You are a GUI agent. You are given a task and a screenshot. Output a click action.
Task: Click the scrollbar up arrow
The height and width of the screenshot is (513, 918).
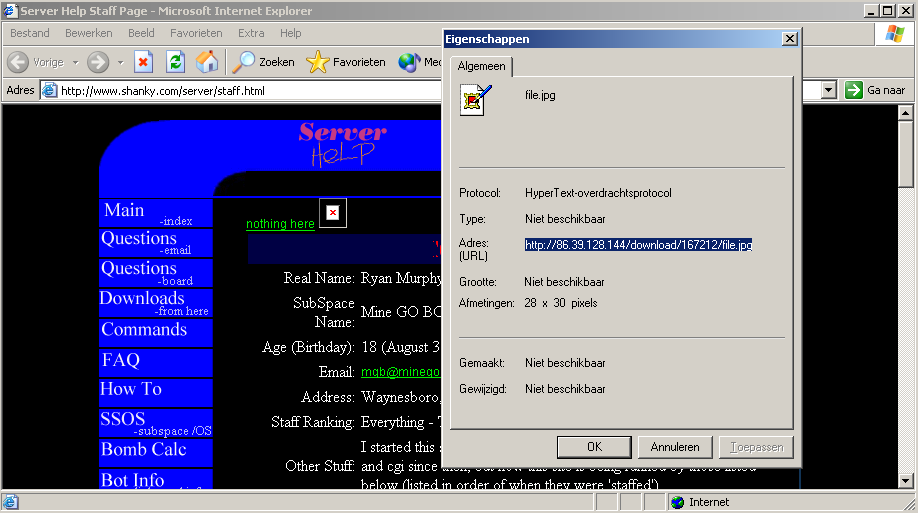pyautogui.click(x=906, y=113)
